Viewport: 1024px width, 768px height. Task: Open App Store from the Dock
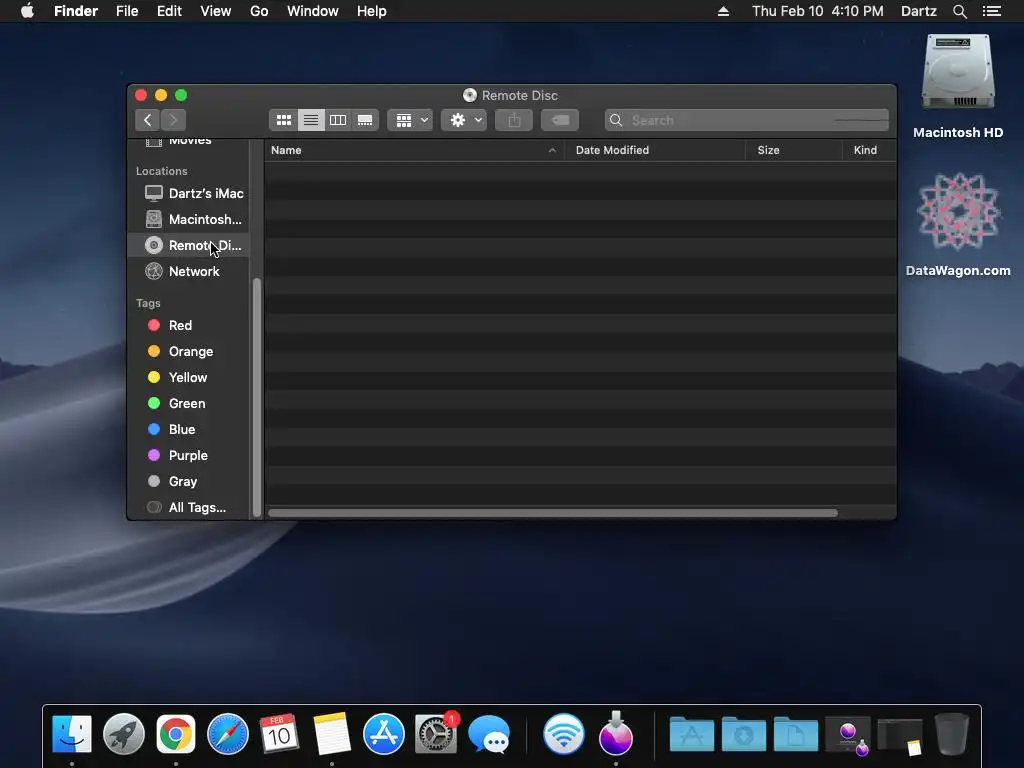tap(384, 734)
